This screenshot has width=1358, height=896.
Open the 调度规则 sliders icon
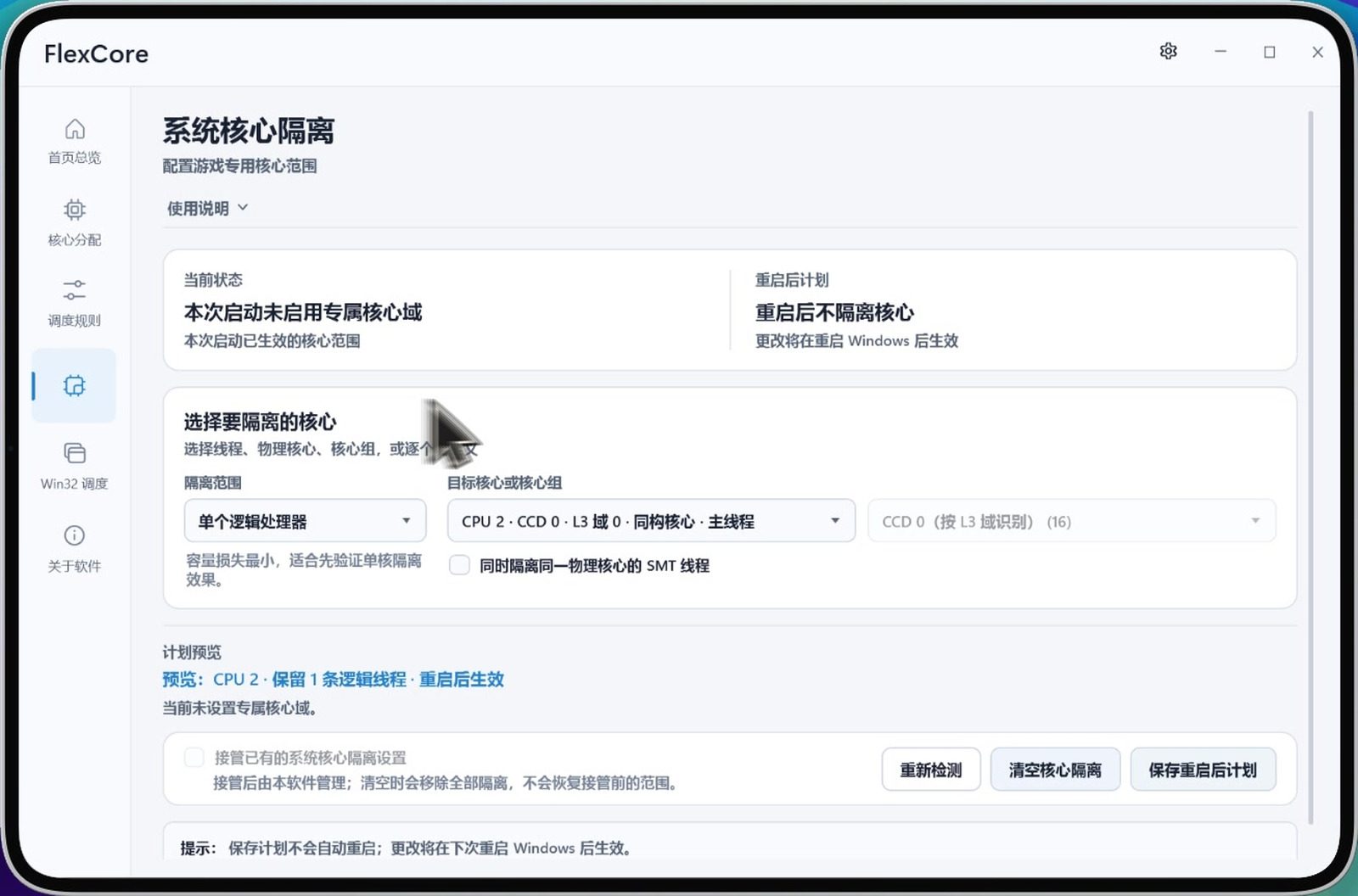pos(75,290)
